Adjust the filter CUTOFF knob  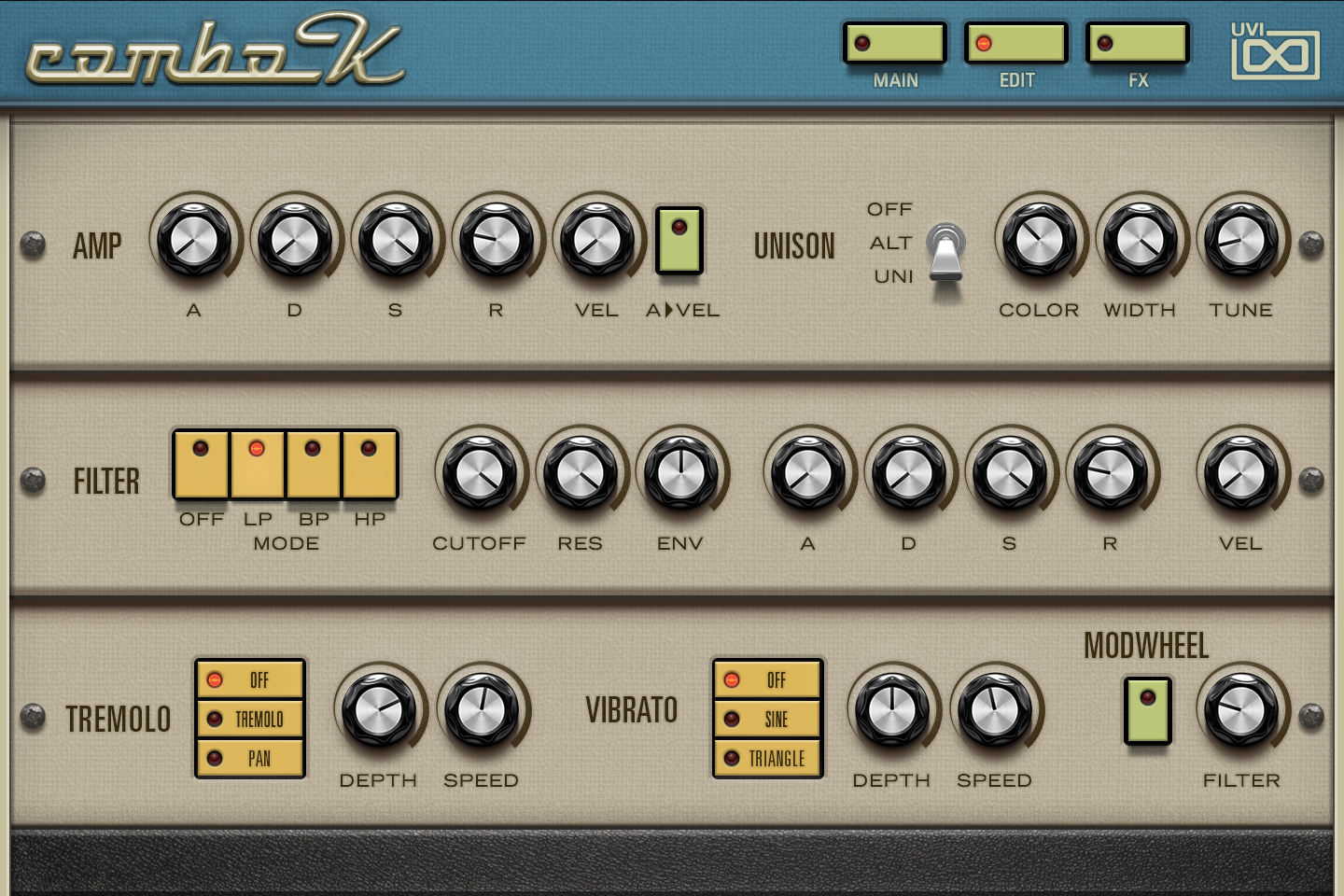click(480, 474)
